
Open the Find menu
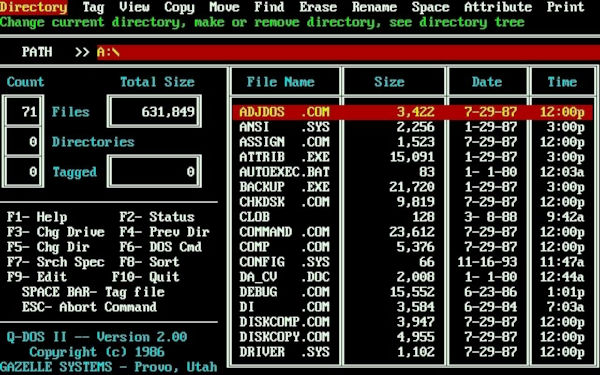pyautogui.click(x=269, y=7)
